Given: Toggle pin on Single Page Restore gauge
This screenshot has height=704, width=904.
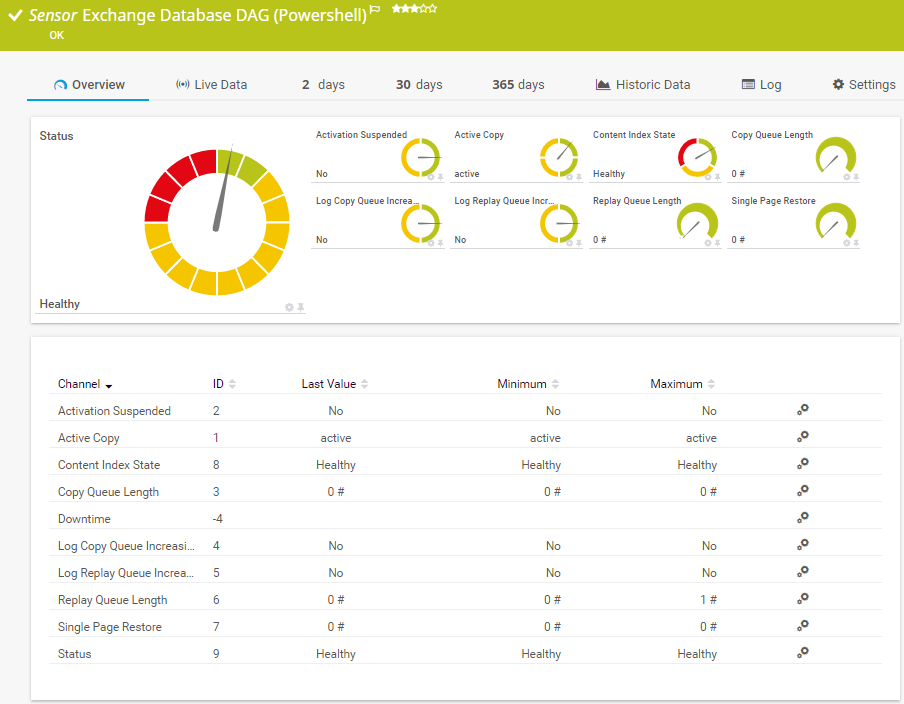Looking at the screenshot, I should pos(856,243).
